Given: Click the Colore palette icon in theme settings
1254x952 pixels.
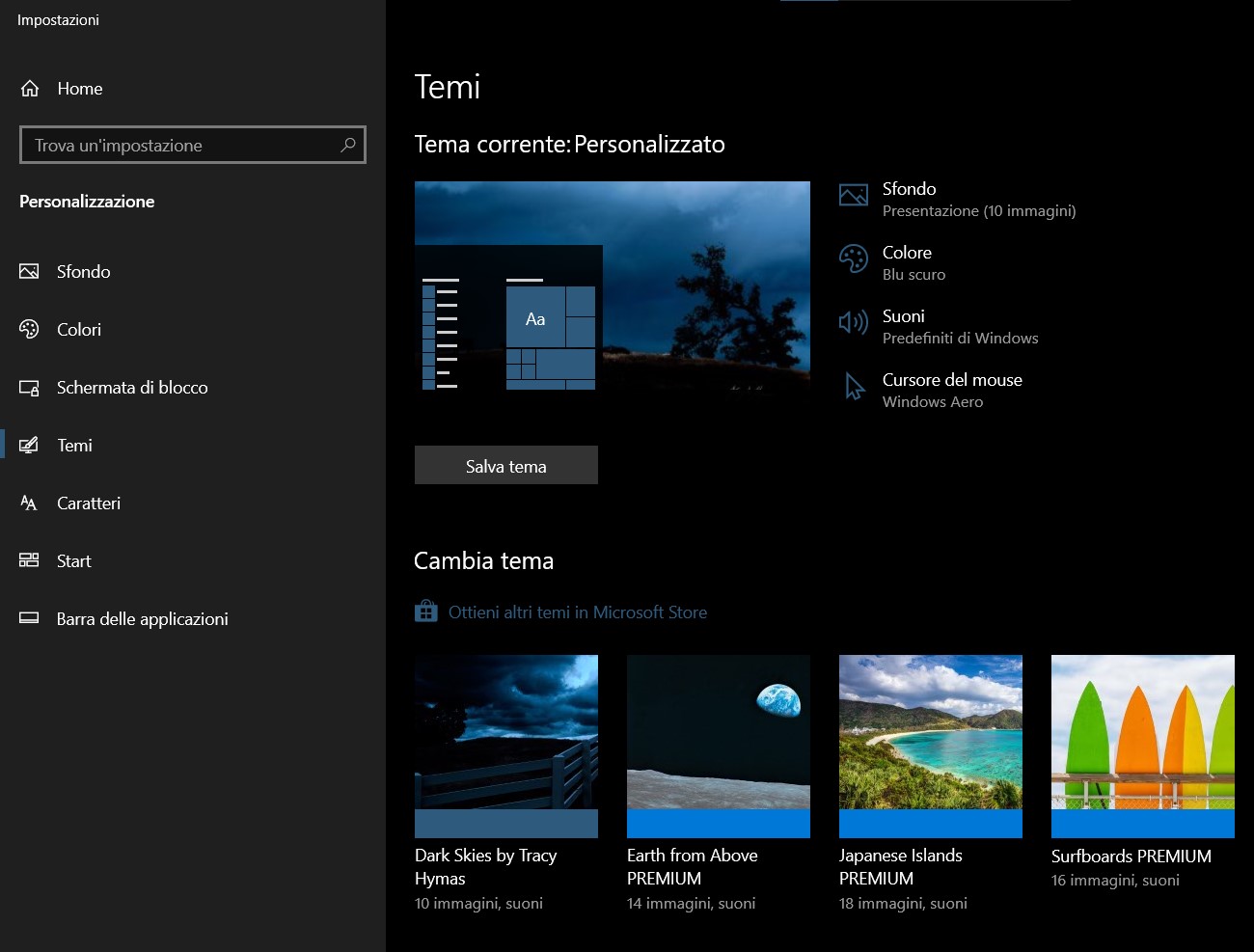Looking at the screenshot, I should click(x=854, y=258).
